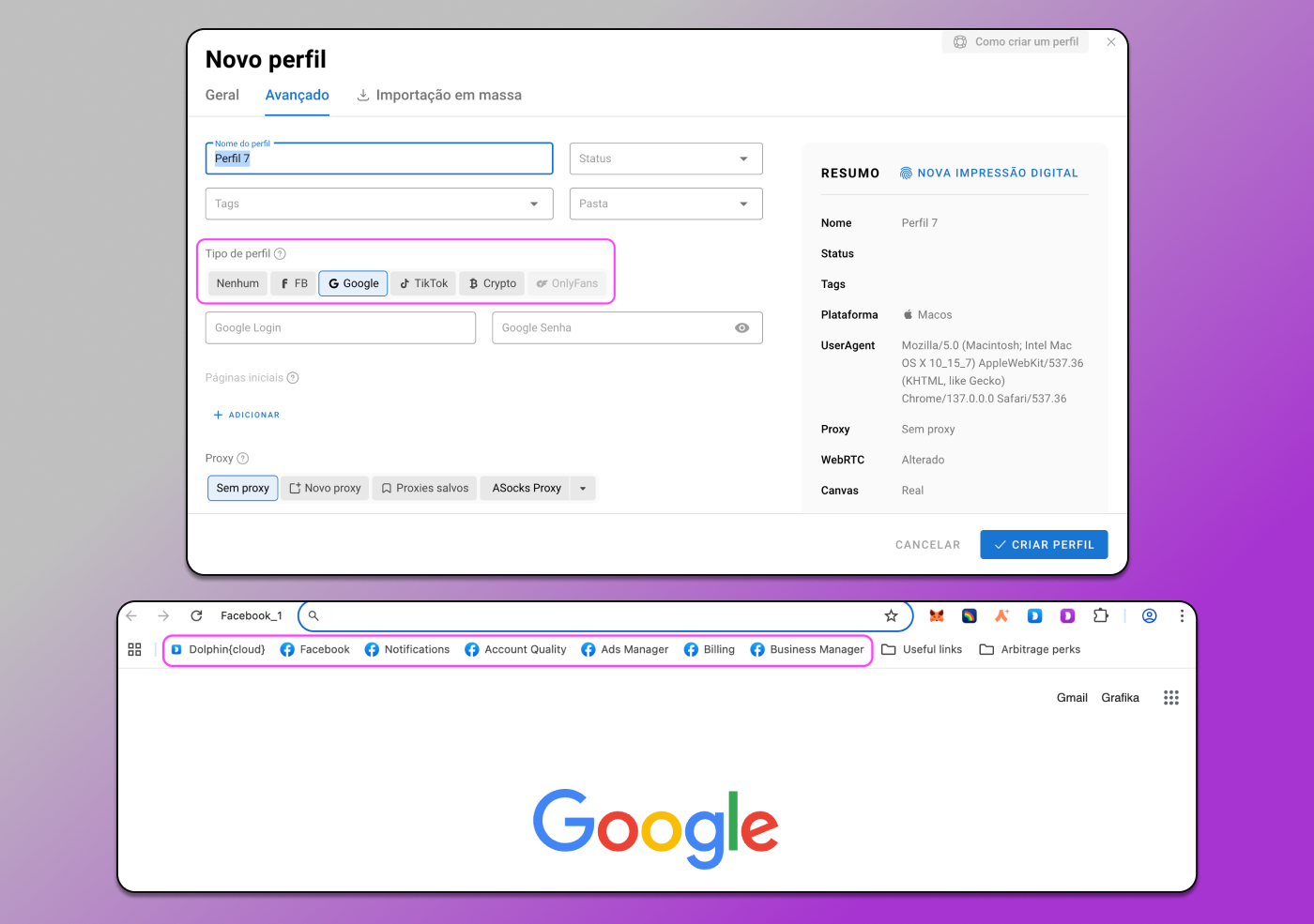This screenshot has height=924, width=1314.
Task: Select OnlyFans profile type
Action: [x=567, y=283]
